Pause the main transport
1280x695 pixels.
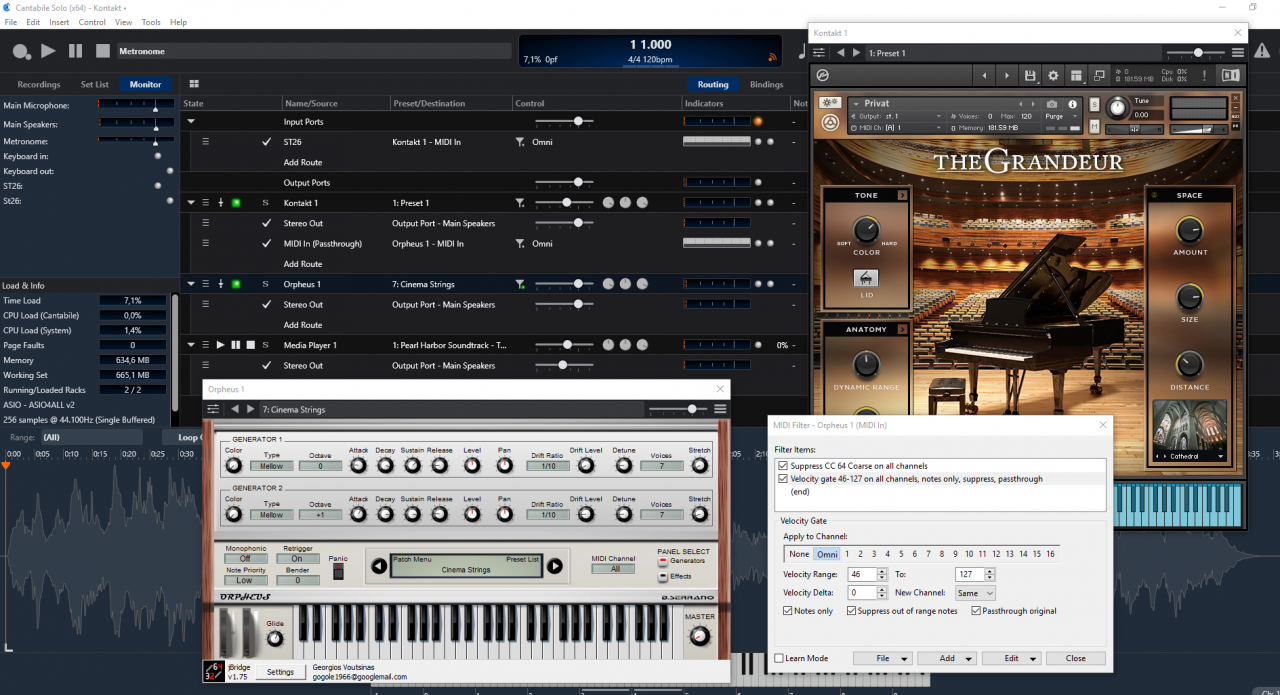click(x=76, y=51)
